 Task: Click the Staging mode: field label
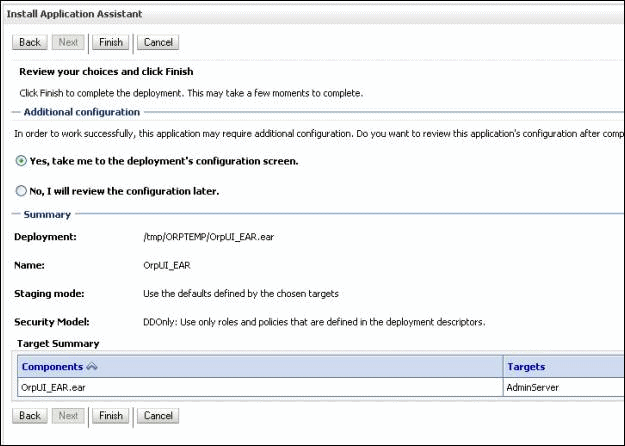pos(49,294)
